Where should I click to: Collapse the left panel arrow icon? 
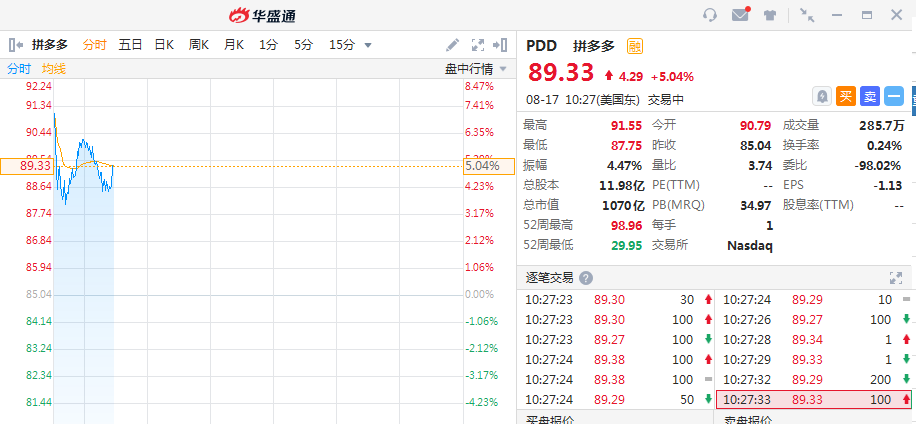pyautogui.click(x=15, y=45)
